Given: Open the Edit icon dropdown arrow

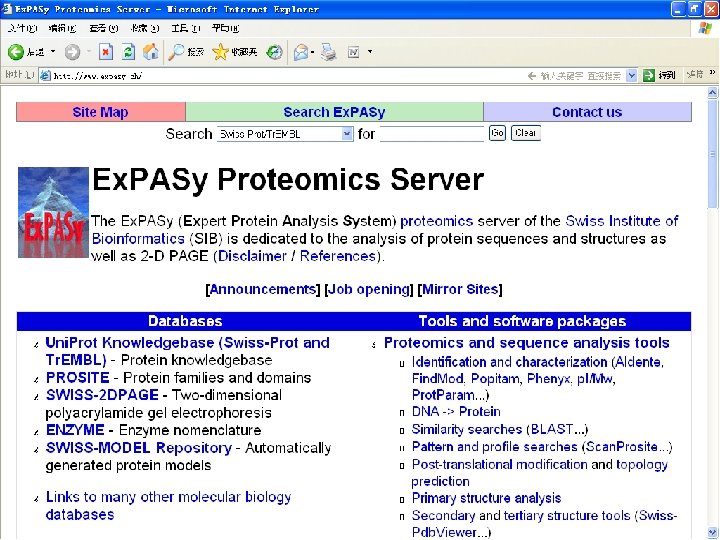Looking at the screenshot, I should [370, 51].
